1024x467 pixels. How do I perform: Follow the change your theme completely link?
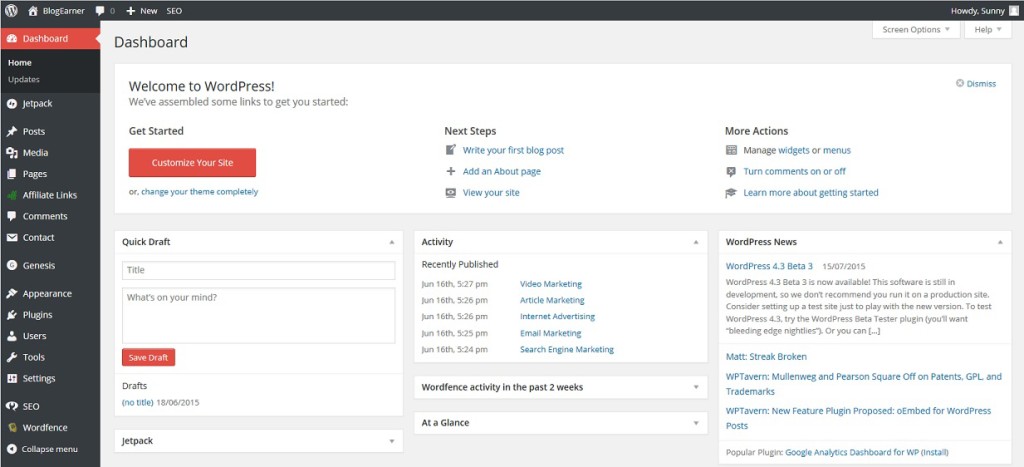(199, 192)
